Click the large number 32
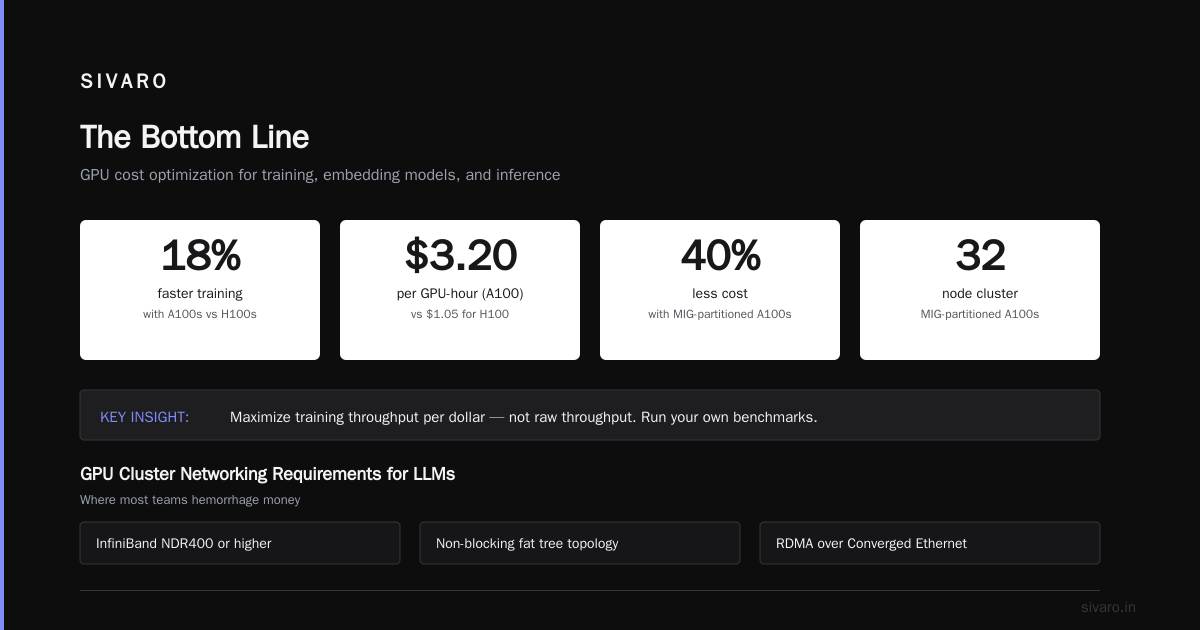The width and height of the screenshot is (1200, 630). point(980,256)
